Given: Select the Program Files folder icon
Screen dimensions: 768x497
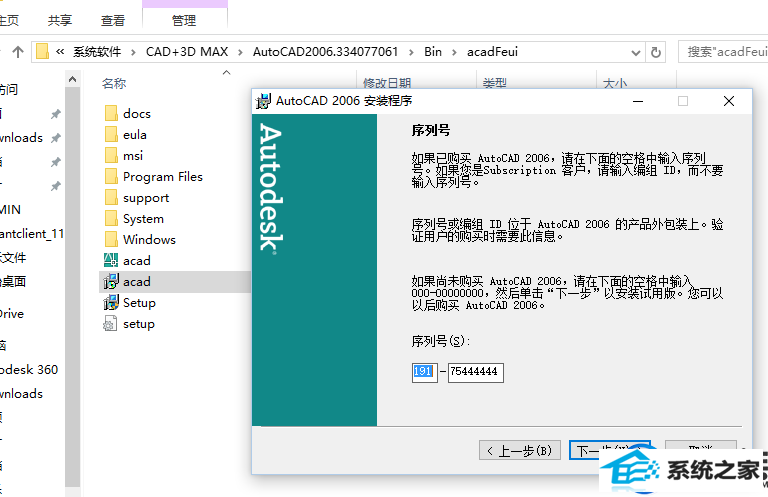Looking at the screenshot, I should [111, 177].
